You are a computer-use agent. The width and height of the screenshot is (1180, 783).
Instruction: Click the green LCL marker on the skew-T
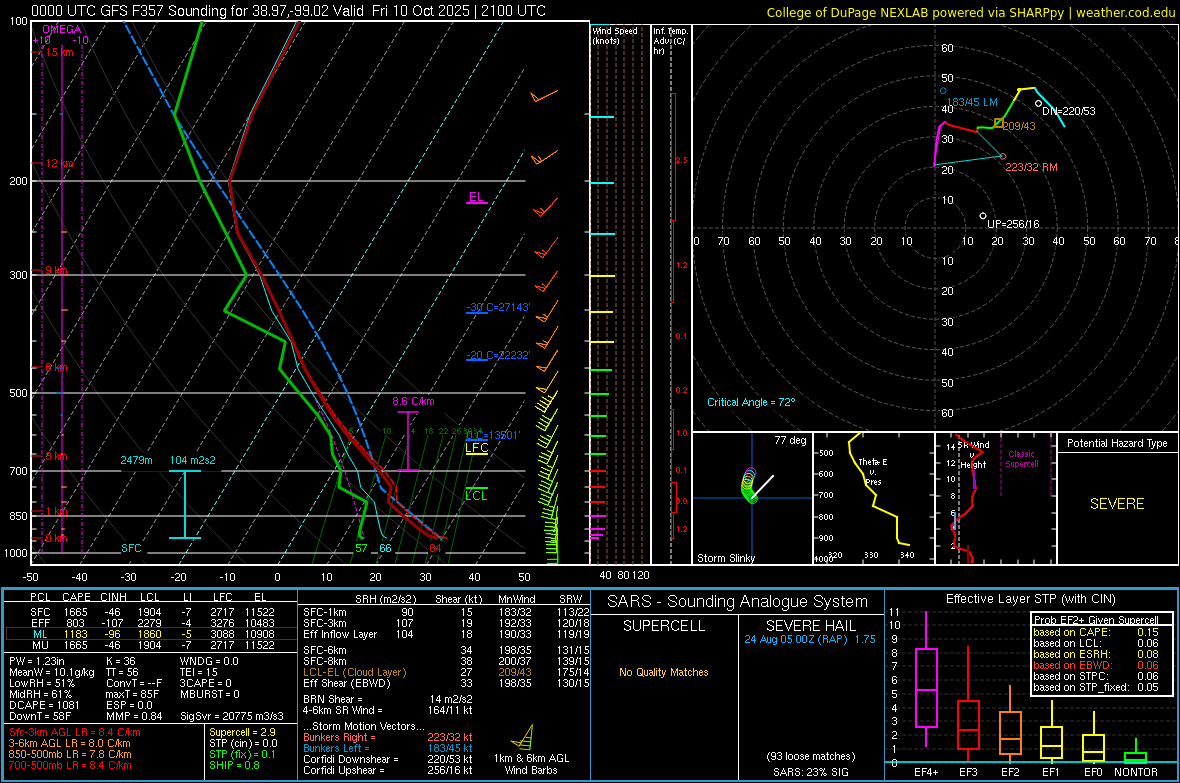click(476, 494)
